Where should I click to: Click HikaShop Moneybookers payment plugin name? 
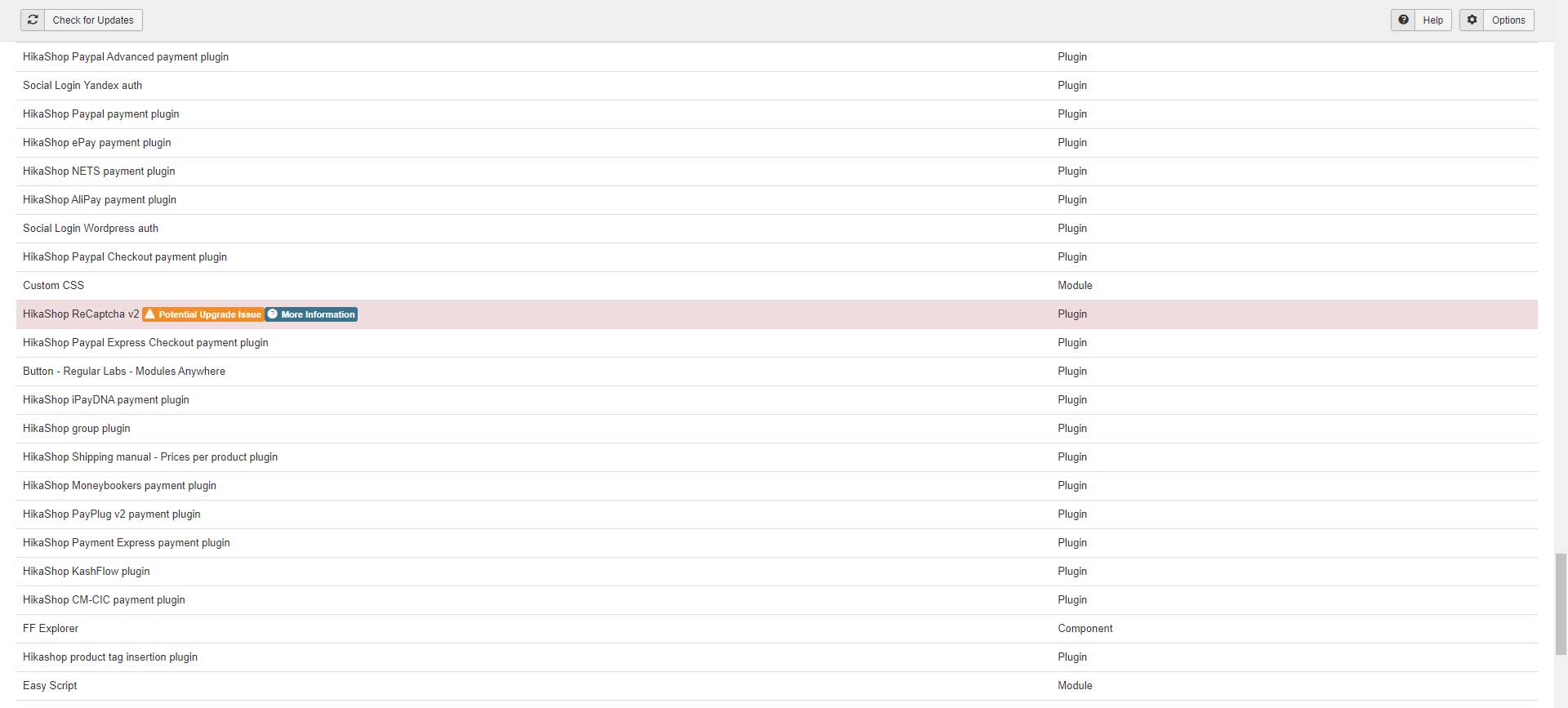coord(120,486)
